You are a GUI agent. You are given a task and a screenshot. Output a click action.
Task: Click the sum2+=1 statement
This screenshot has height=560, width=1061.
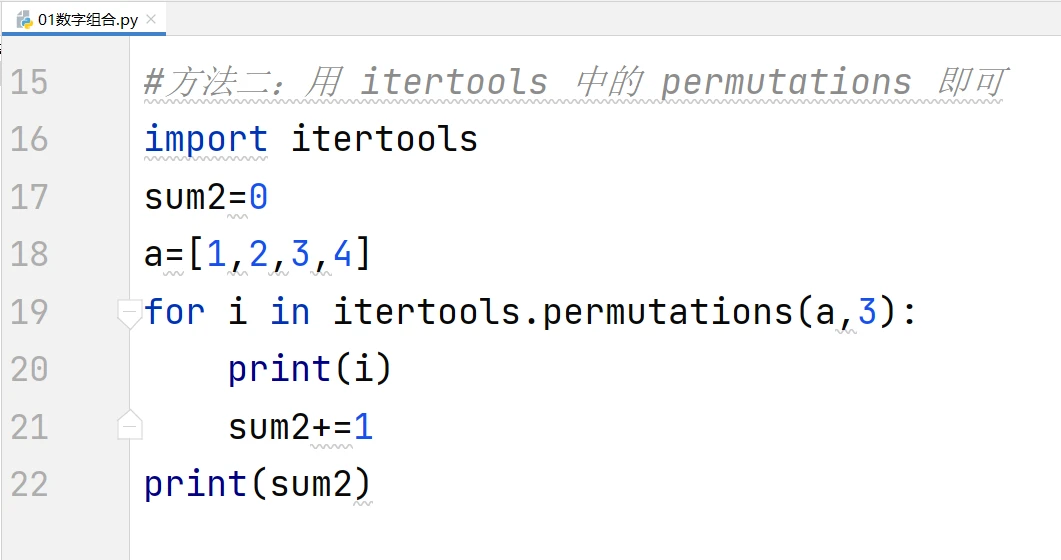pyautogui.click(x=300, y=428)
